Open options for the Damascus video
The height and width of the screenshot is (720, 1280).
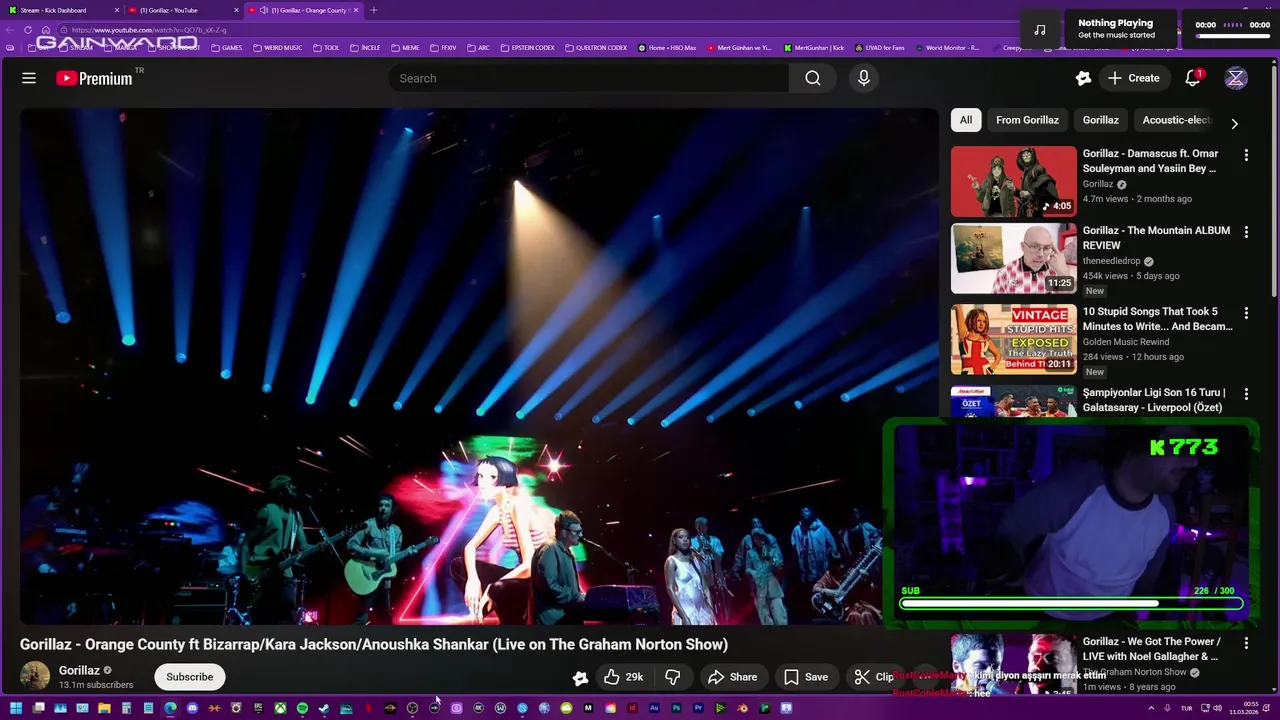point(1246,155)
